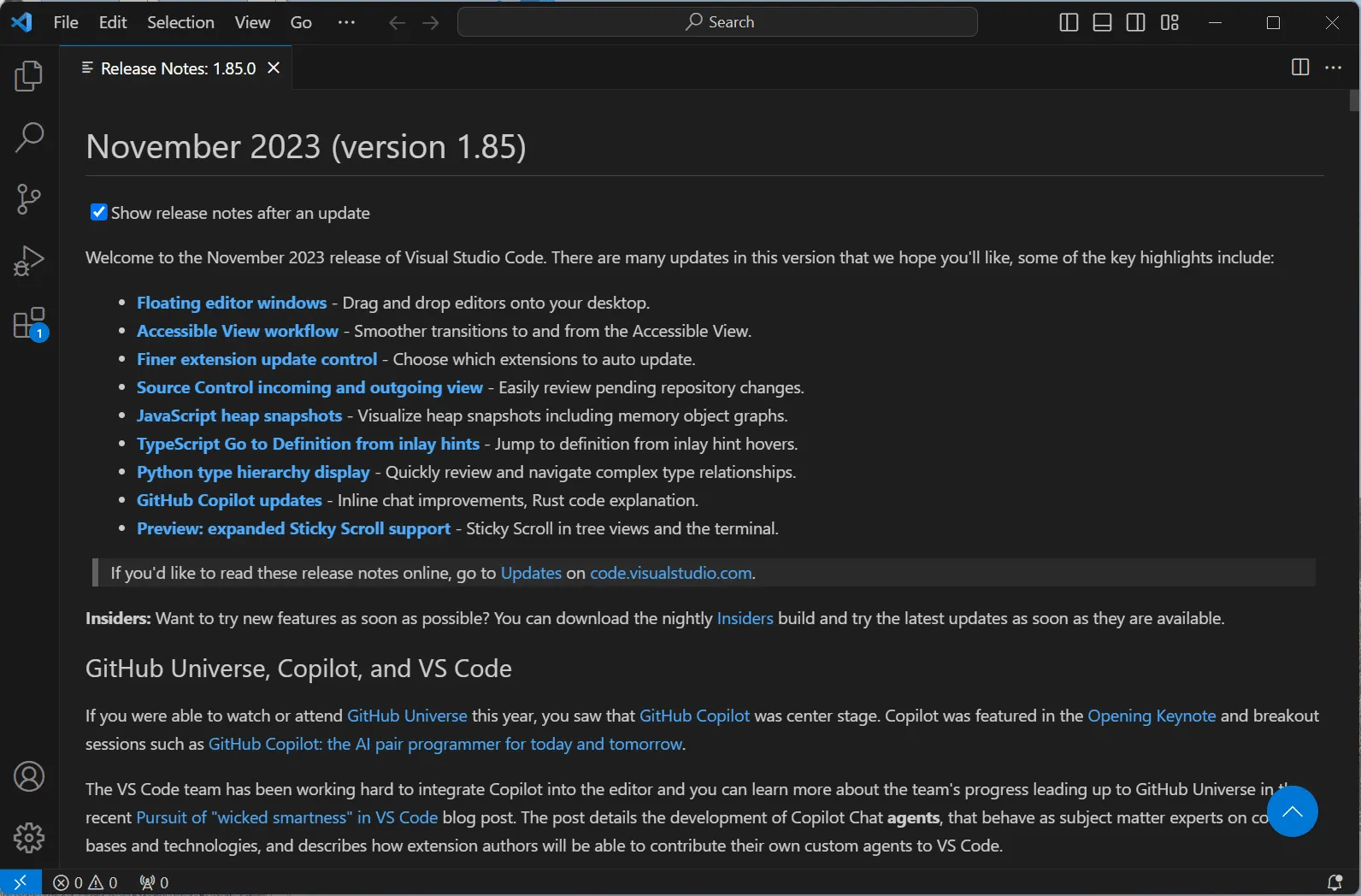This screenshot has width=1361, height=896.
Task: Open Python type hierarchy display link
Action: (253, 472)
